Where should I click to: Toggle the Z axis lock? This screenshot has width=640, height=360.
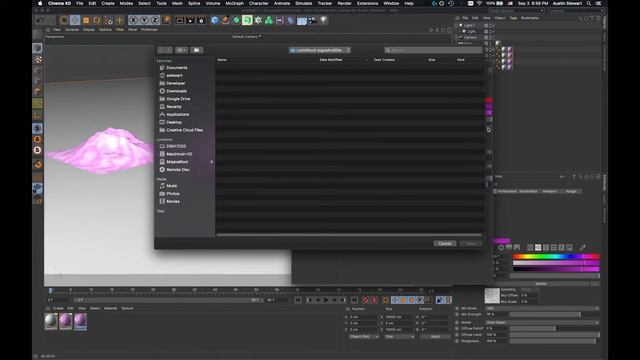coord(155,20)
